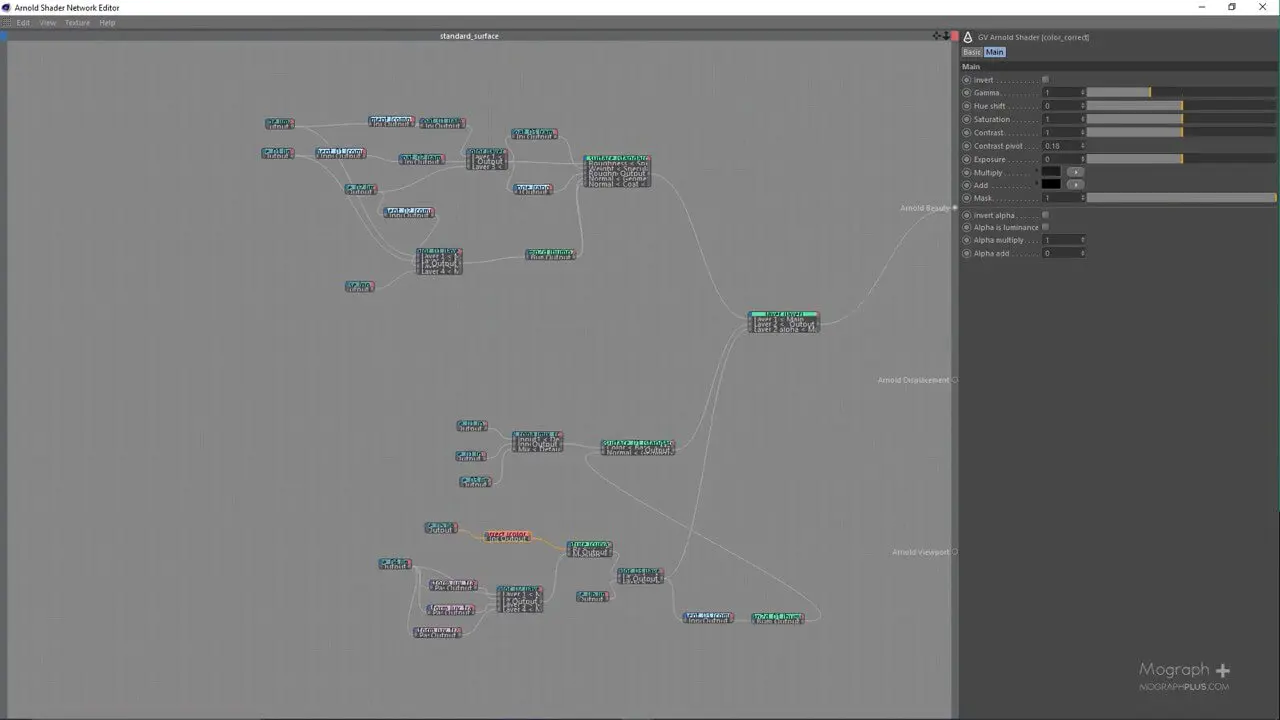
Task: Enable the Alpha is luminance checkbox
Action: click(x=1046, y=228)
